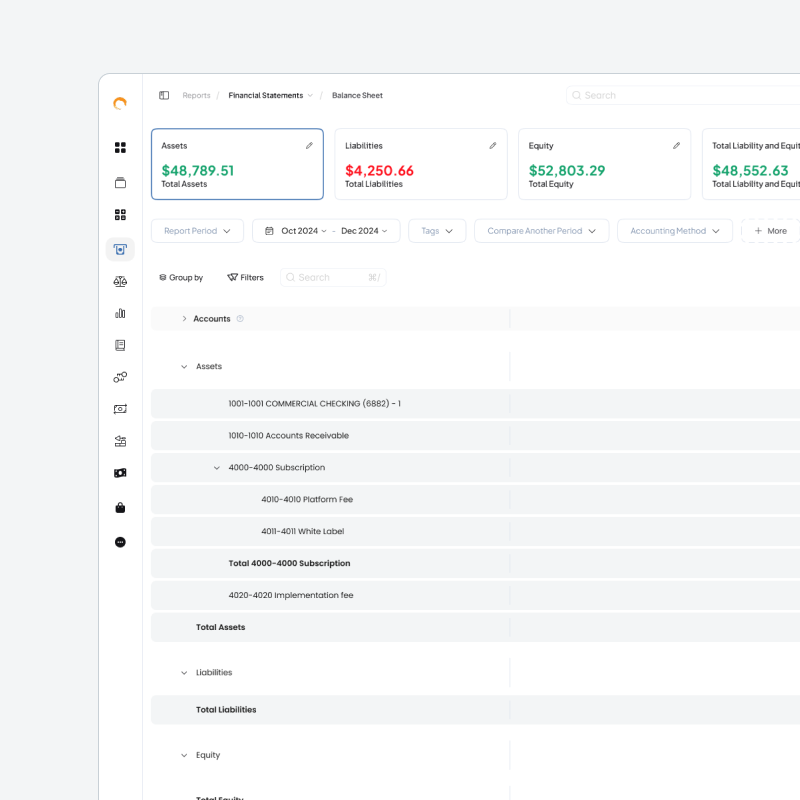Toggle the sidebar panel icon beside Reports

[x=164, y=95]
